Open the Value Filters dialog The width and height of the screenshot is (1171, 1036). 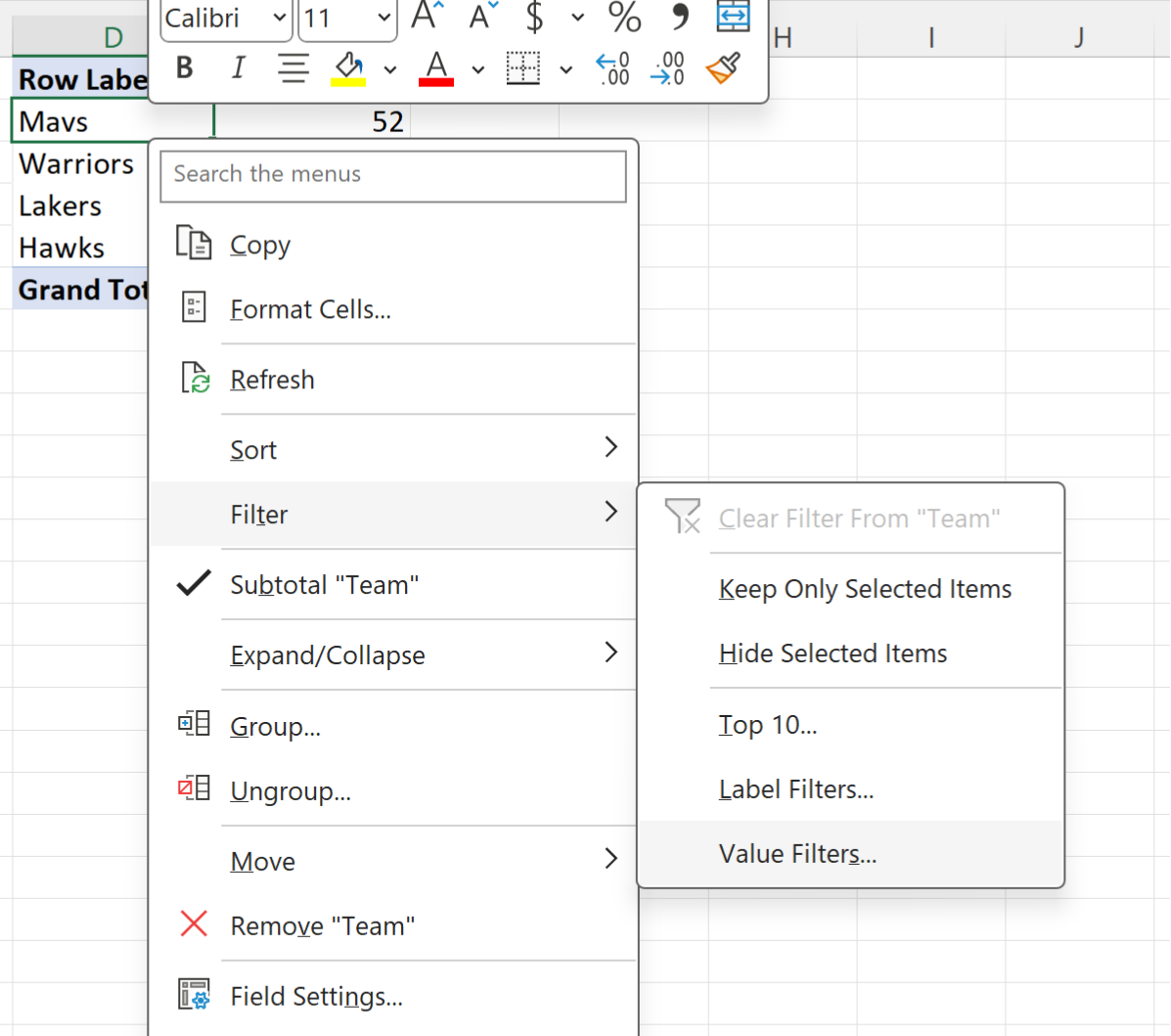[x=797, y=853]
